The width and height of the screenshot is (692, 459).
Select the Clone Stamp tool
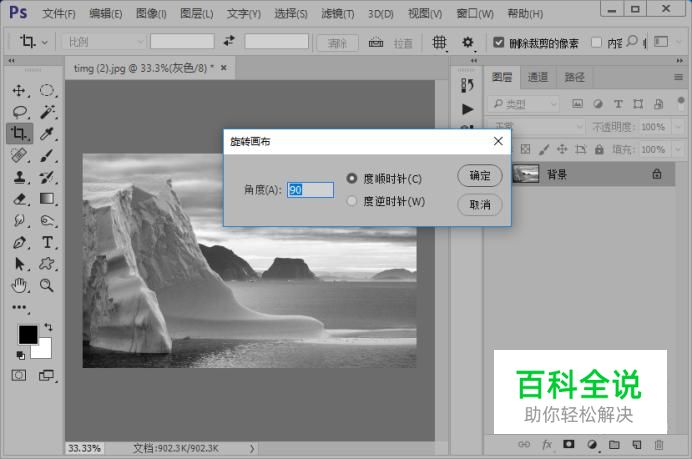[19, 177]
